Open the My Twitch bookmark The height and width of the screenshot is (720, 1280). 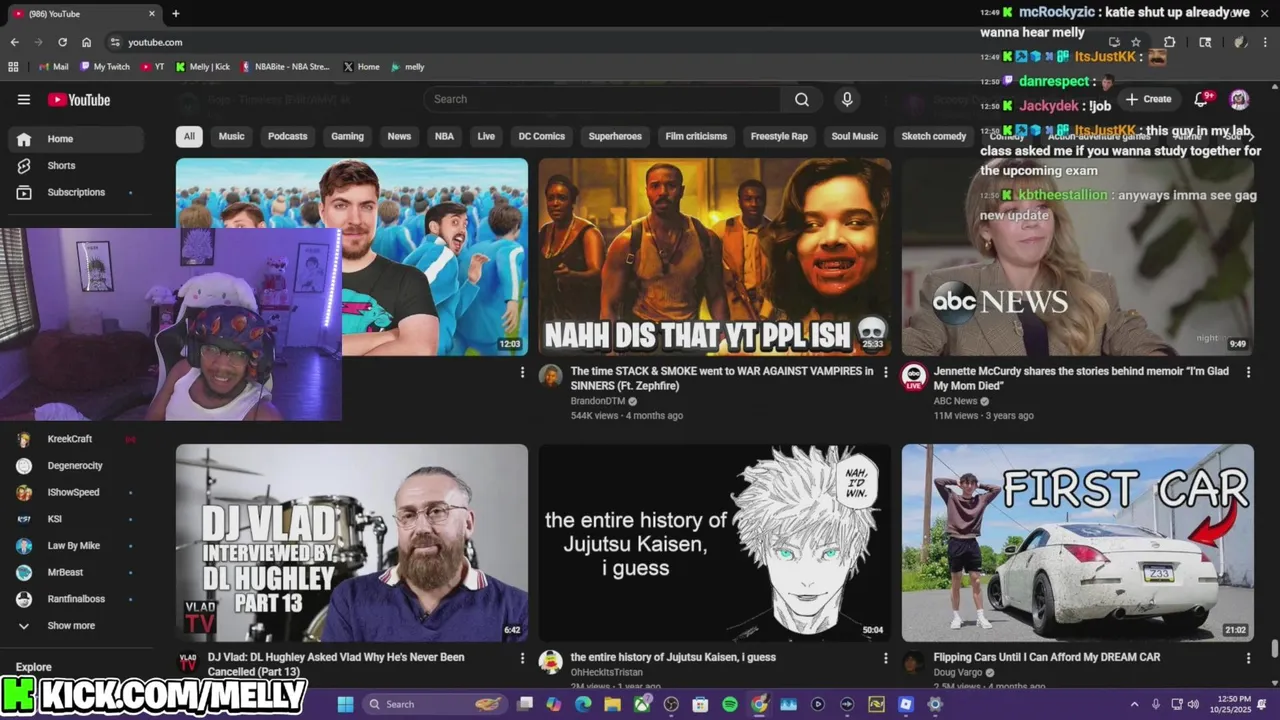pyautogui.click(x=105, y=67)
